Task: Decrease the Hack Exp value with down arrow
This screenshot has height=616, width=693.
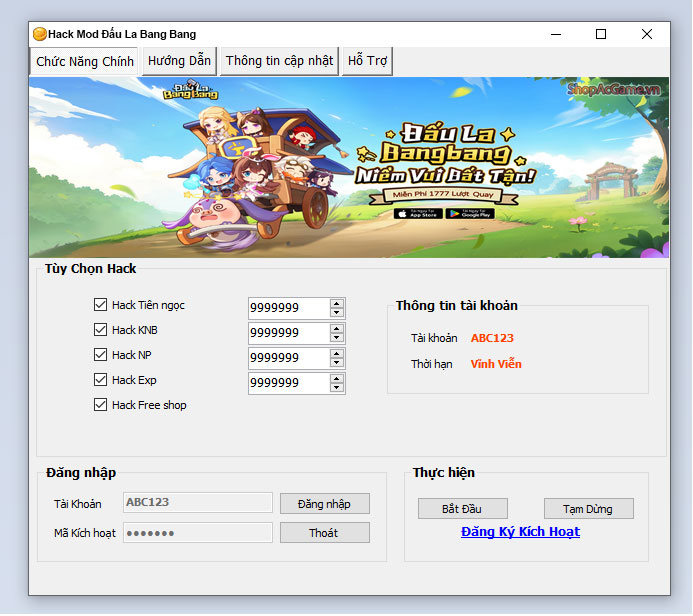Action: tap(337, 388)
